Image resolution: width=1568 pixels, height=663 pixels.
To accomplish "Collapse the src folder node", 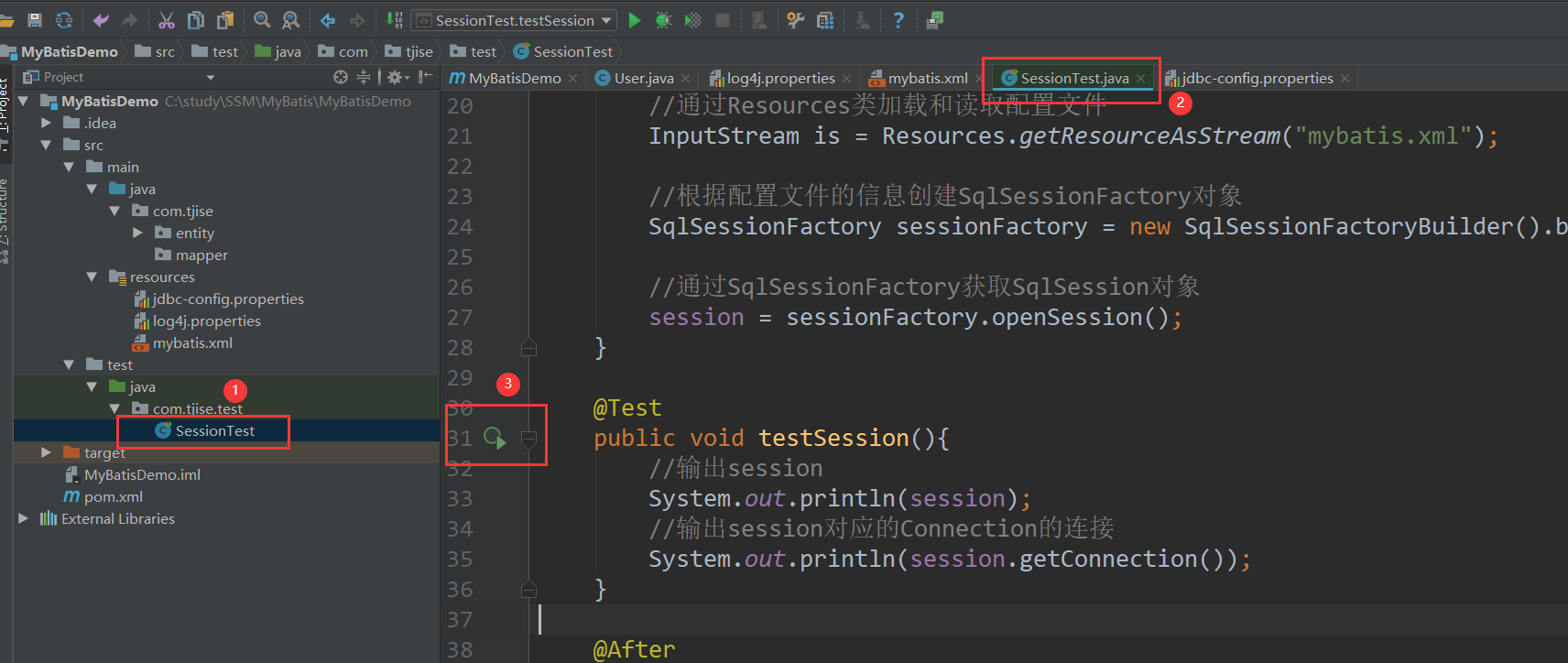I will point(46,145).
